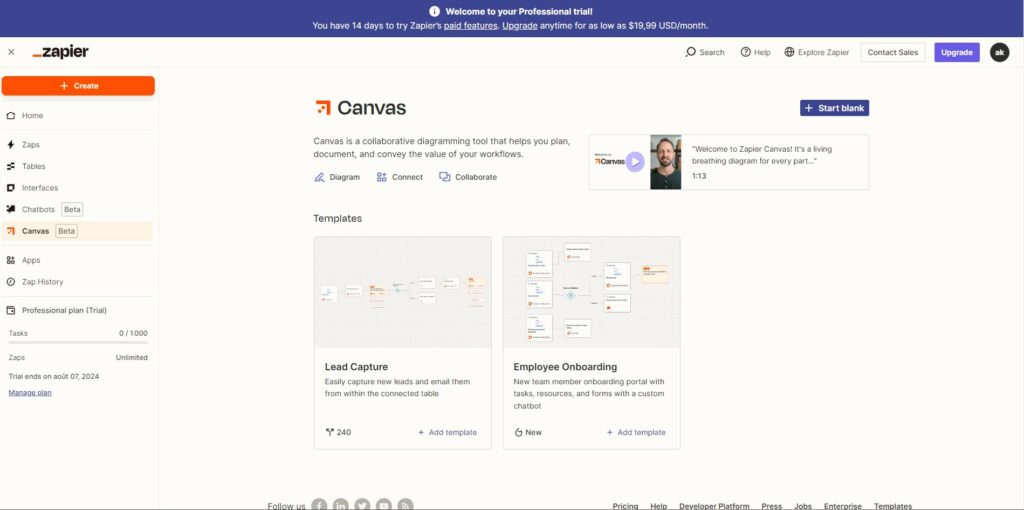1024x510 pixels.
Task: Click the purple Upgrade button
Action: [957, 52]
